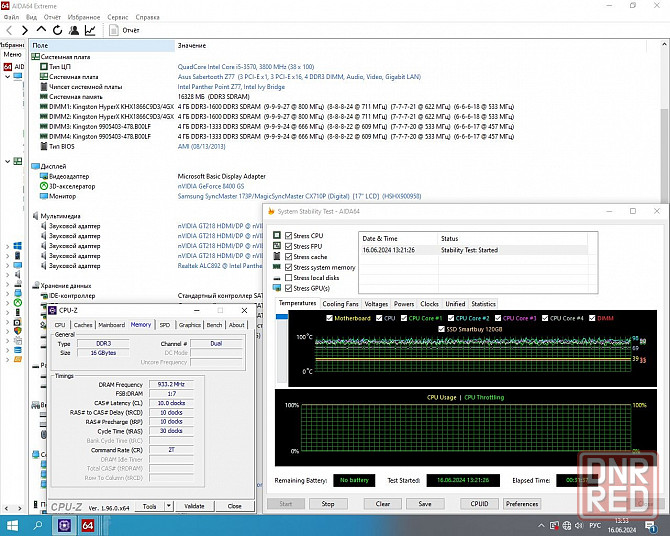The width and height of the screenshot is (670, 536).
Task: Switch to the Powers tab
Action: pyautogui.click(x=404, y=304)
